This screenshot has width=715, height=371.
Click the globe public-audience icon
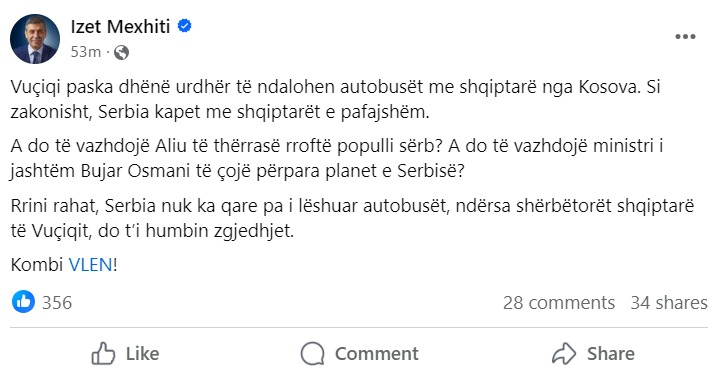[x=121, y=52]
